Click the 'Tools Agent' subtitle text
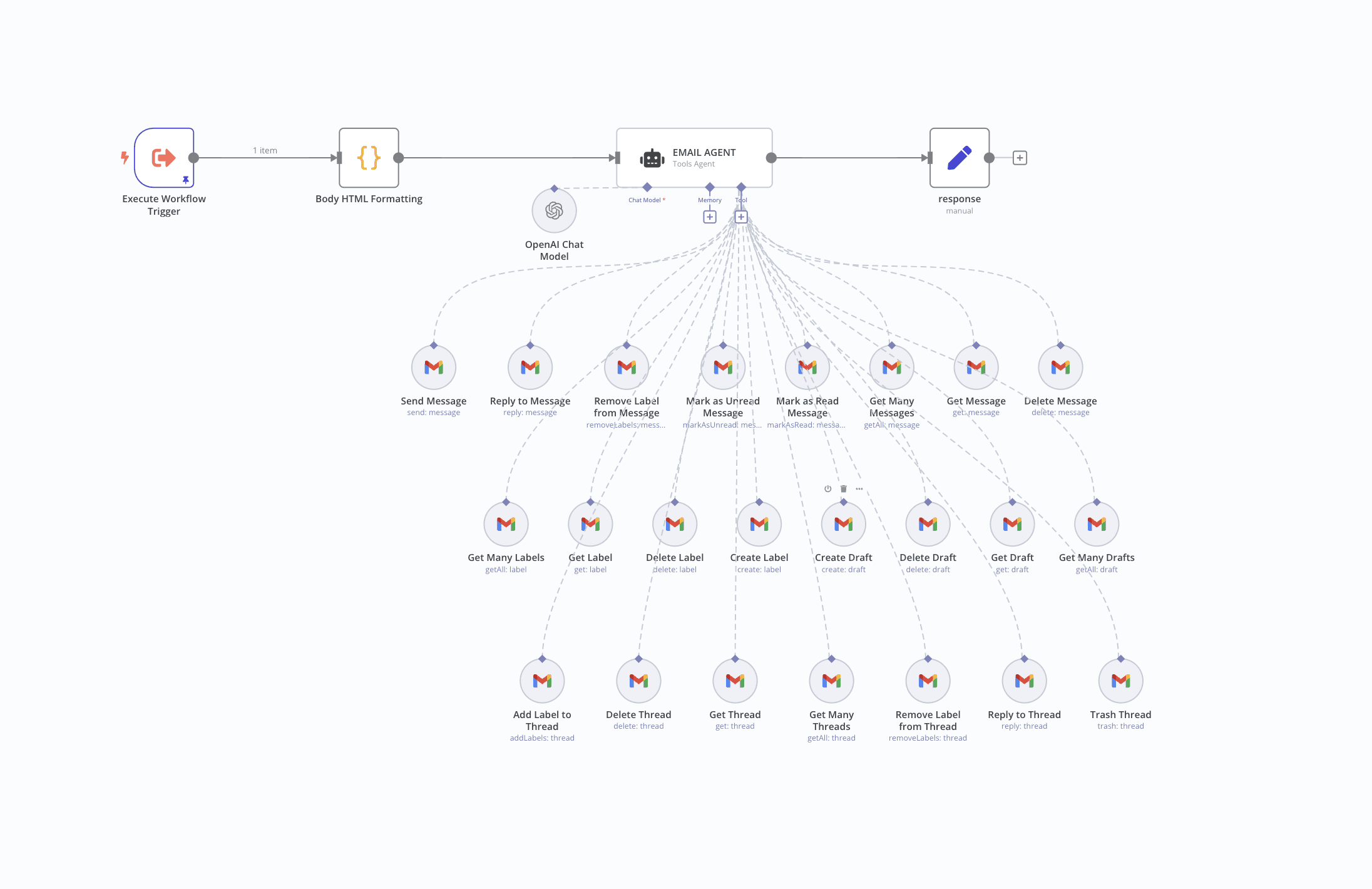Screen dimensions: 1372x889 coord(694,164)
